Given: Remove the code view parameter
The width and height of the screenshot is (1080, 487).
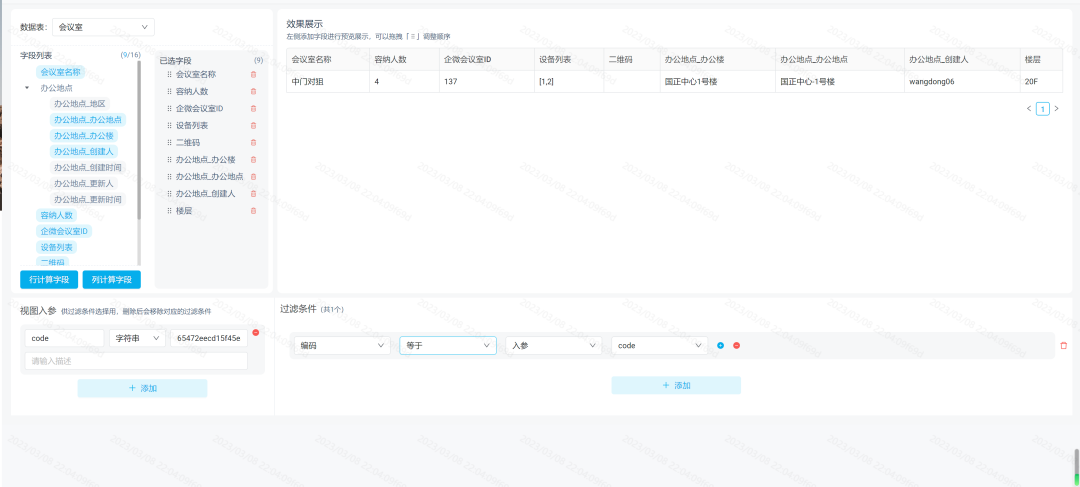Looking at the screenshot, I should (256, 332).
